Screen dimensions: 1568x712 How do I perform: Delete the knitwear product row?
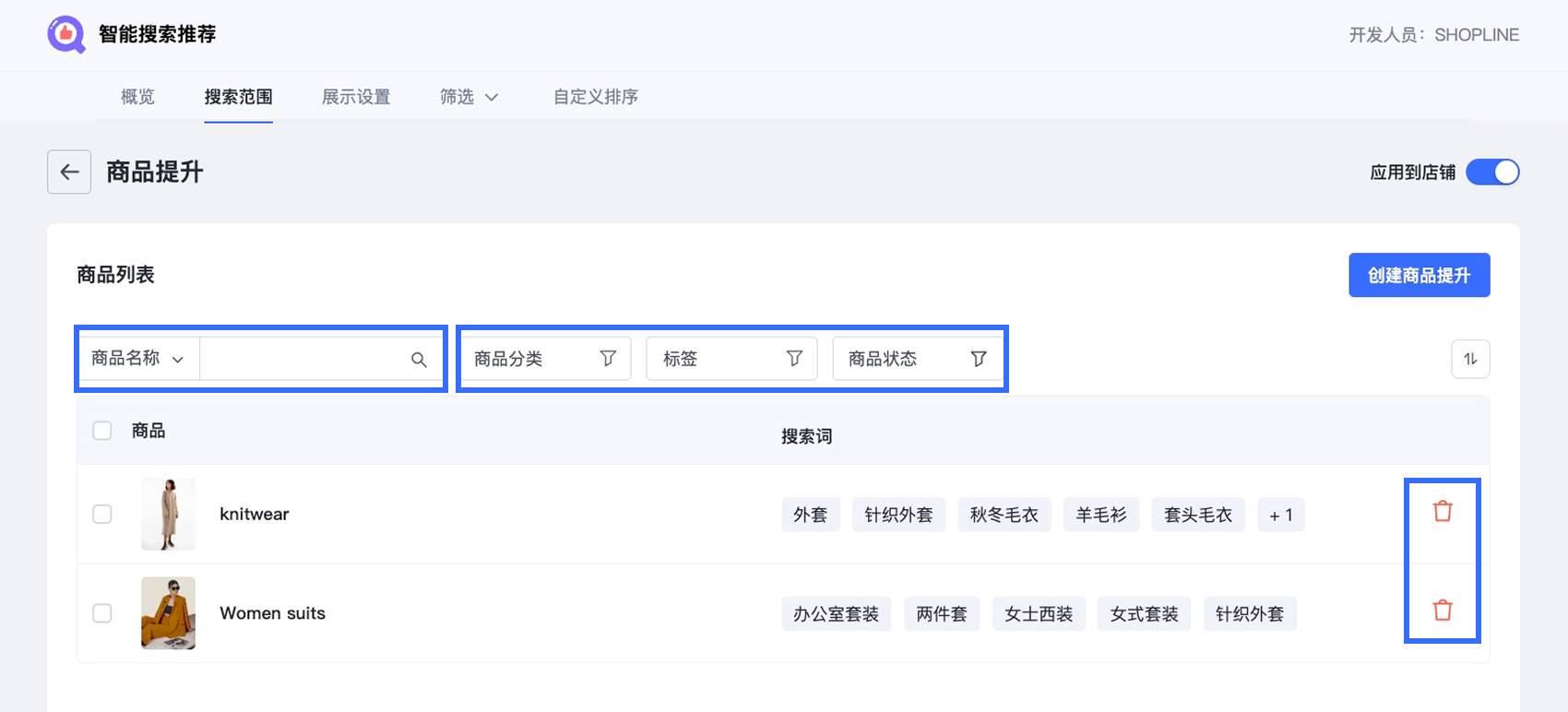pos(1443,512)
